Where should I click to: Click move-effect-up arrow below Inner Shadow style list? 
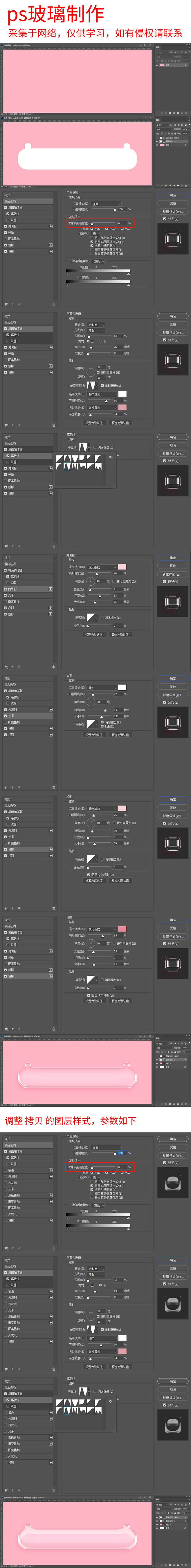12,666
